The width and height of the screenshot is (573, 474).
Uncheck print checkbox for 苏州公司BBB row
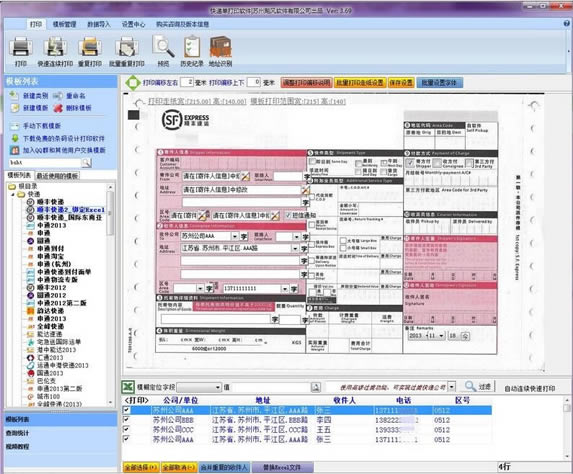(126, 420)
